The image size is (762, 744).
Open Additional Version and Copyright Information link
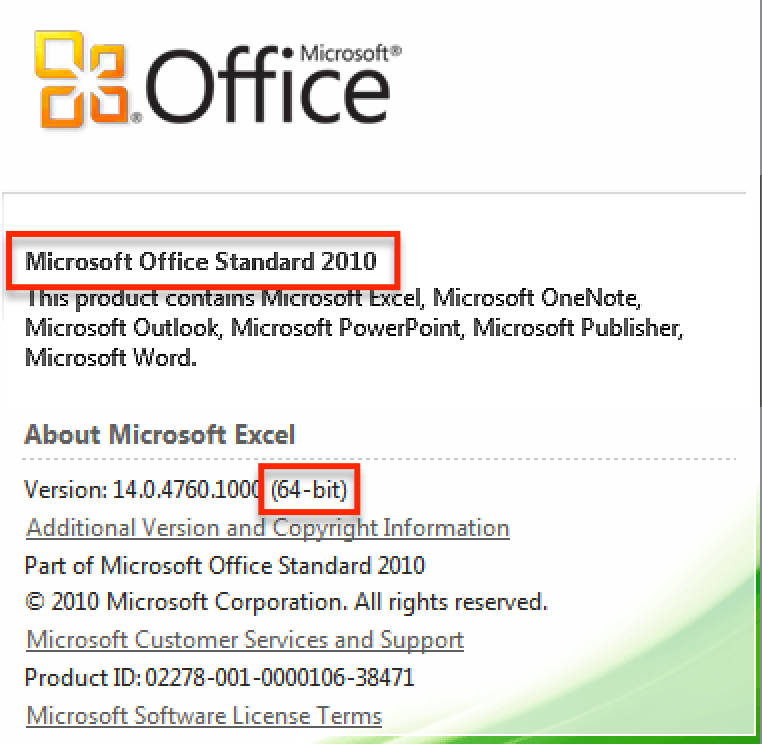click(x=268, y=528)
